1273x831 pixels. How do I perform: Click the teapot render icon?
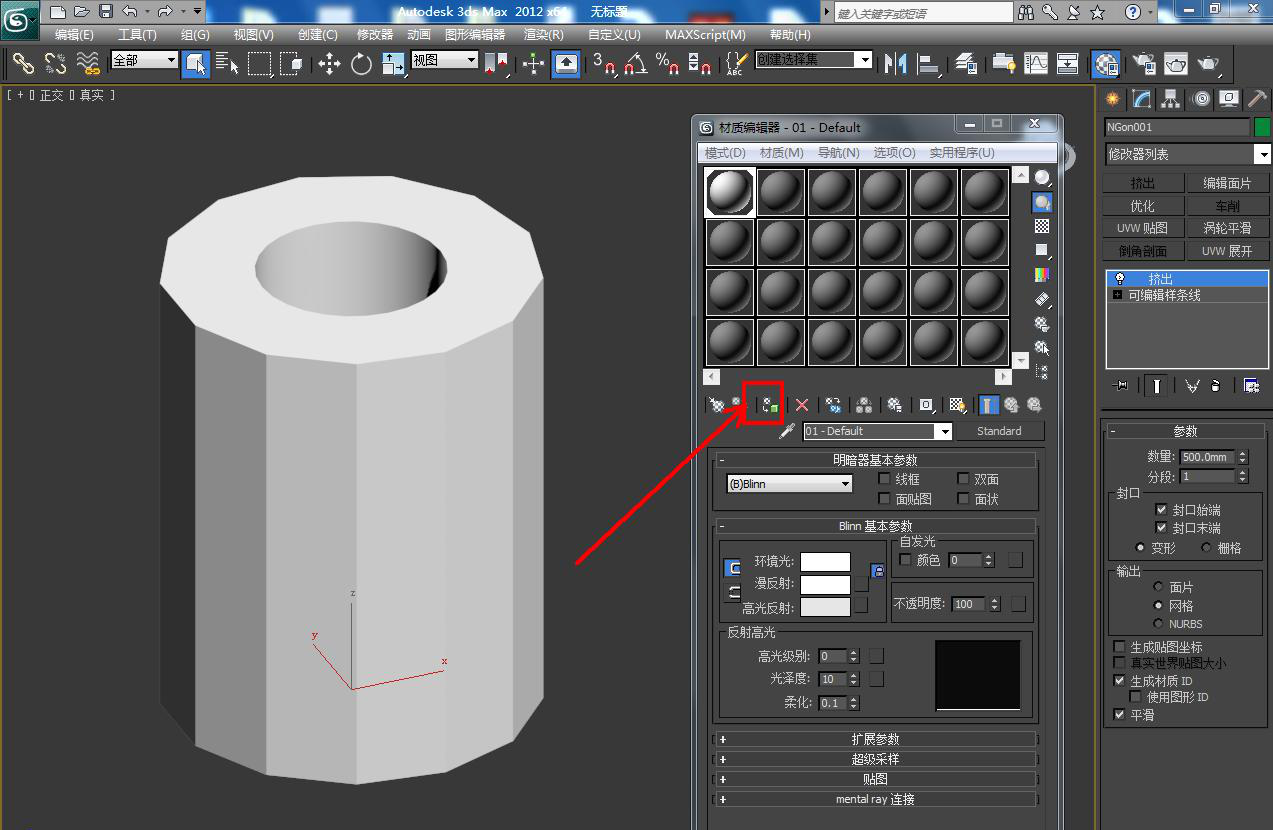click(x=1208, y=64)
